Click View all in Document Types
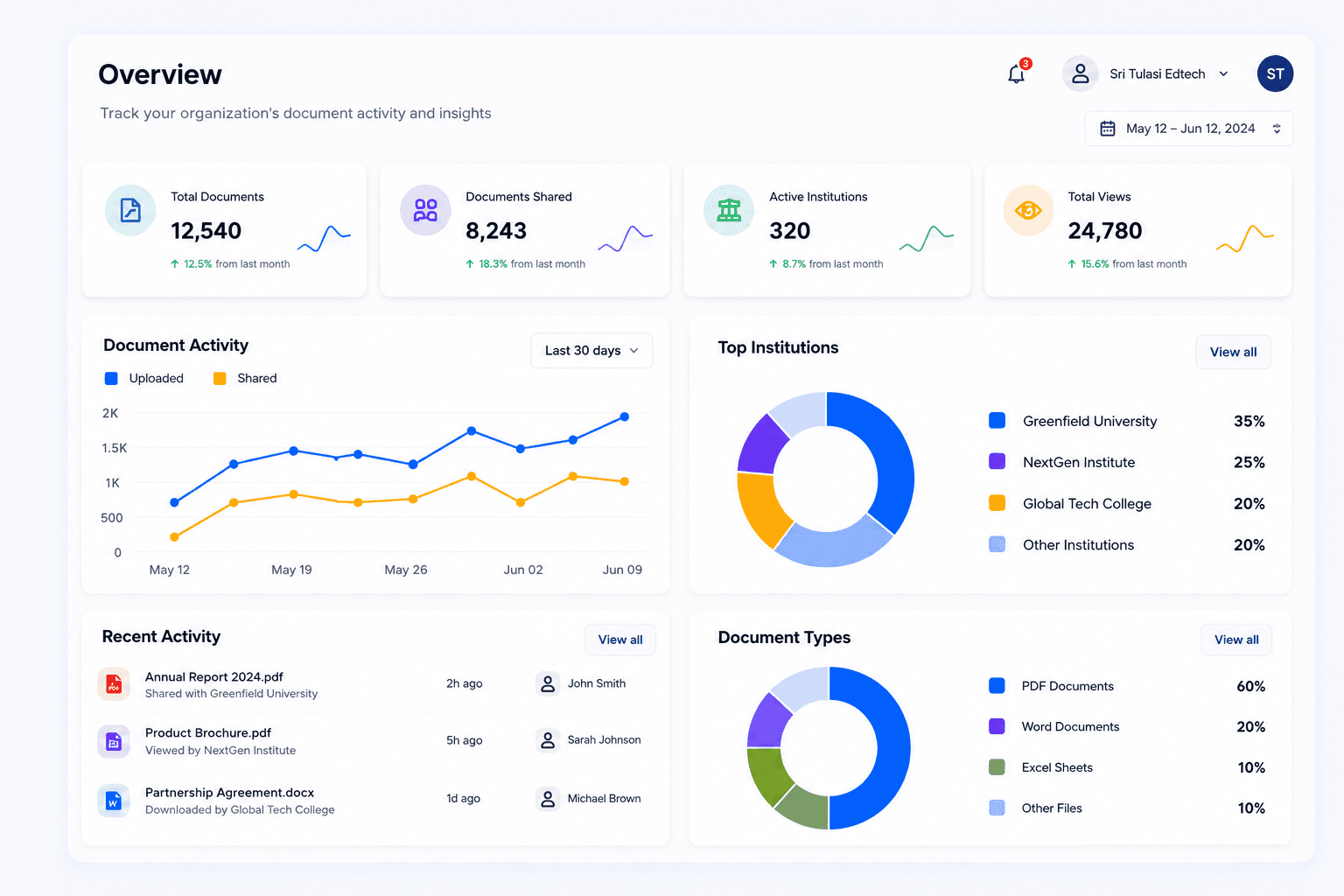 1236,640
